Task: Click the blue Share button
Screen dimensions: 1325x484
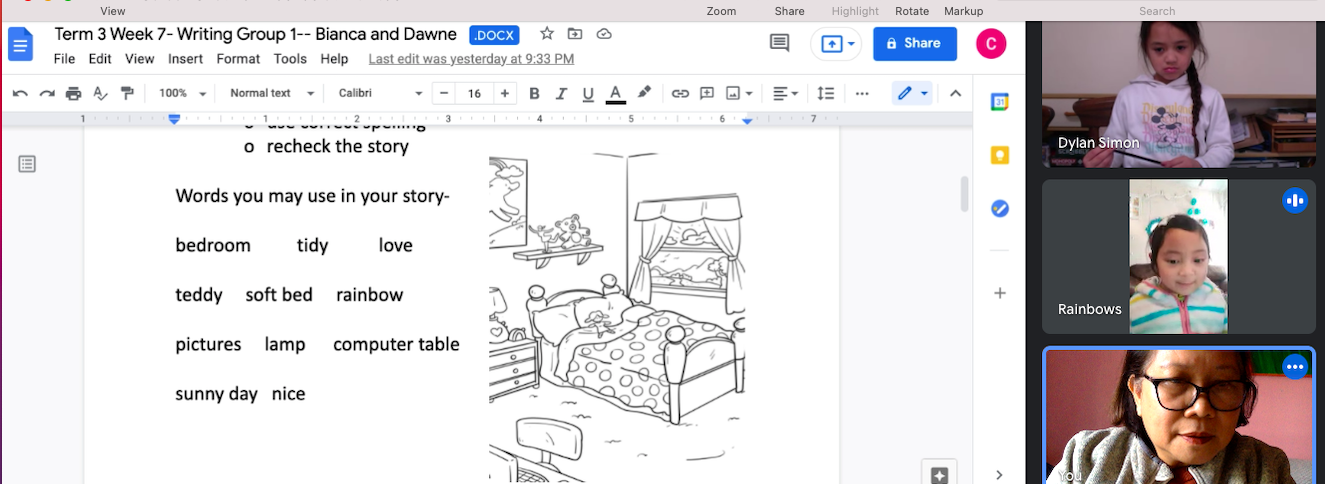Action: [915, 44]
